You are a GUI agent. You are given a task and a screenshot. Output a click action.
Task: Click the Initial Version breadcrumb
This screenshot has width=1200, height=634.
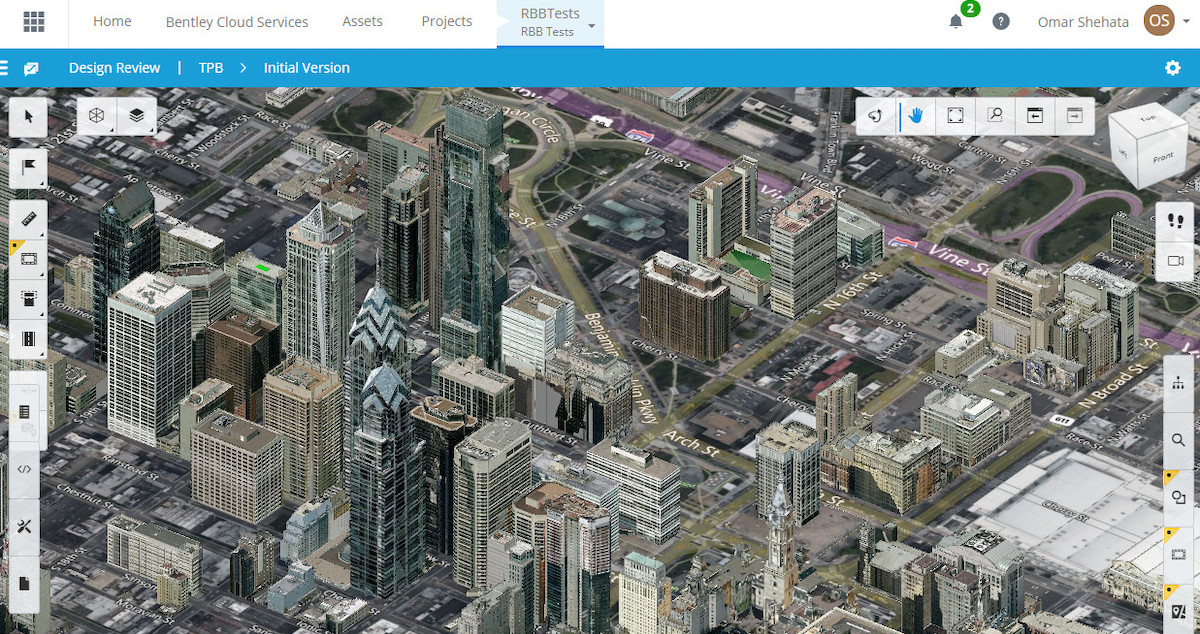click(307, 68)
